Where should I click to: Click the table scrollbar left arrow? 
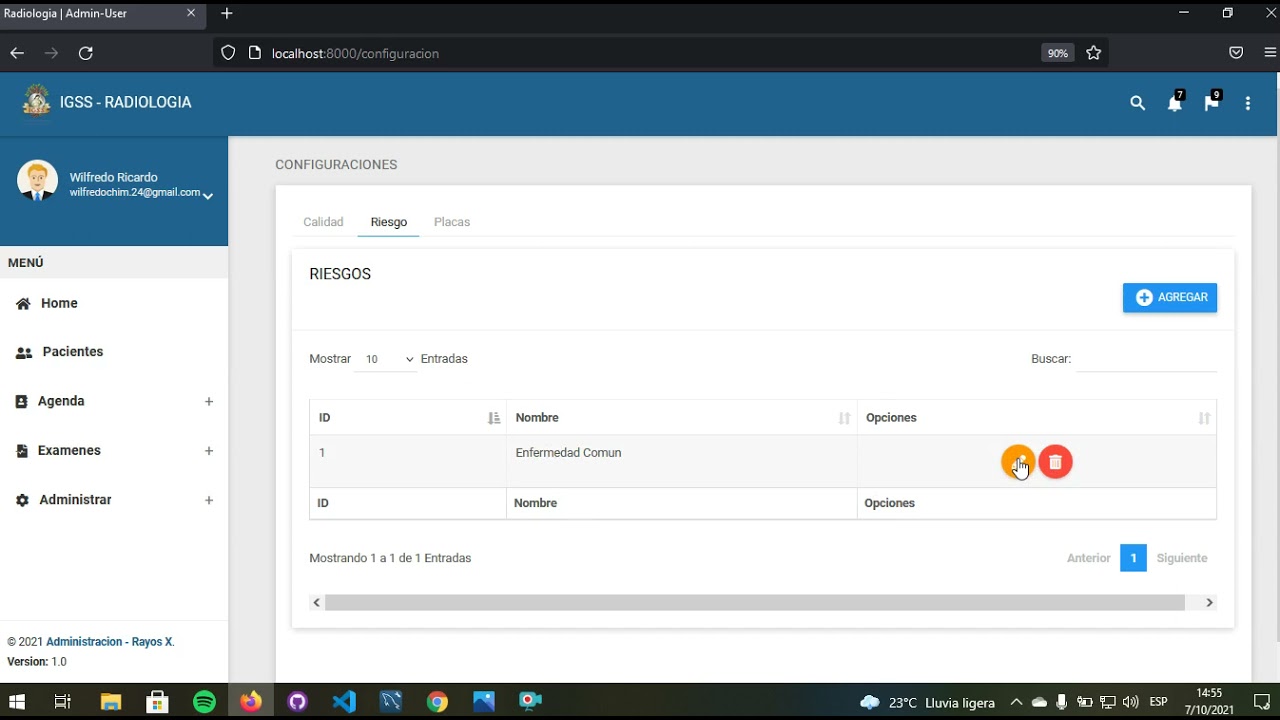coord(317,603)
